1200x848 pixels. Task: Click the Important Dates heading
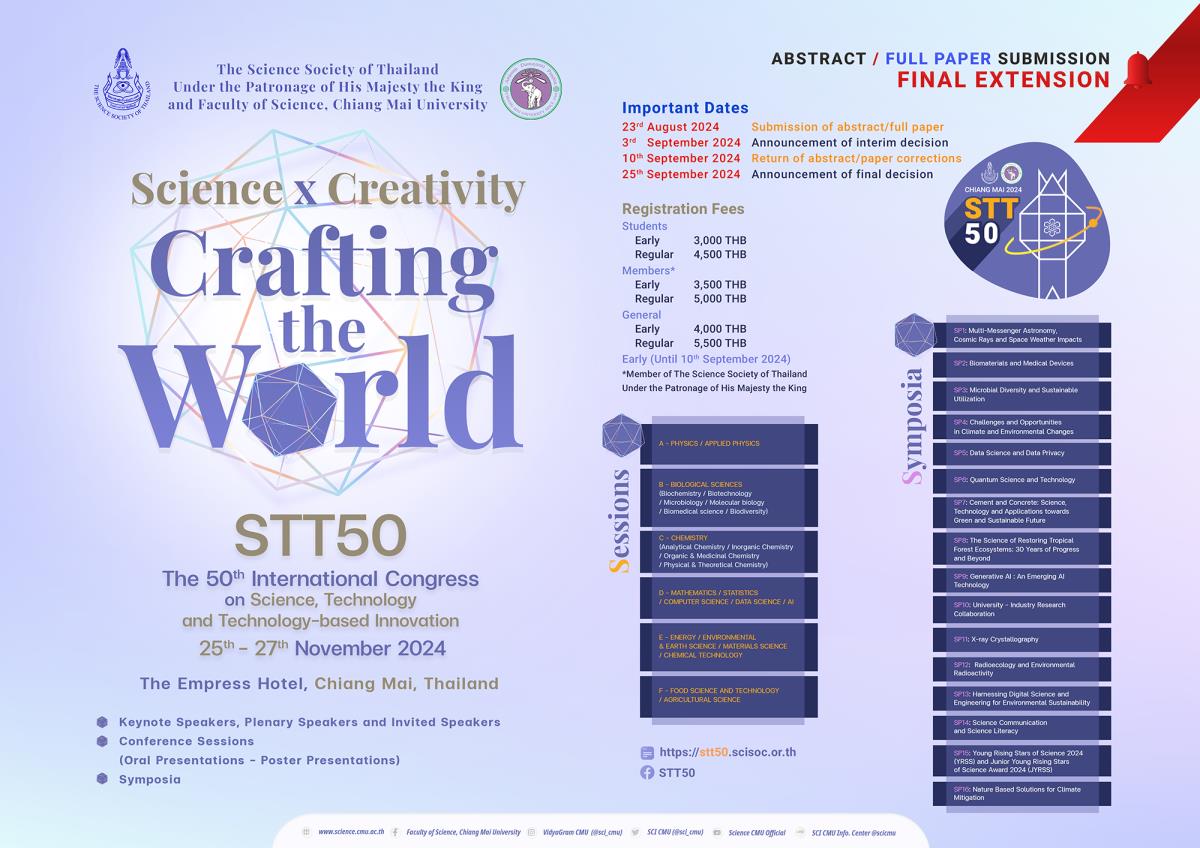(x=685, y=108)
